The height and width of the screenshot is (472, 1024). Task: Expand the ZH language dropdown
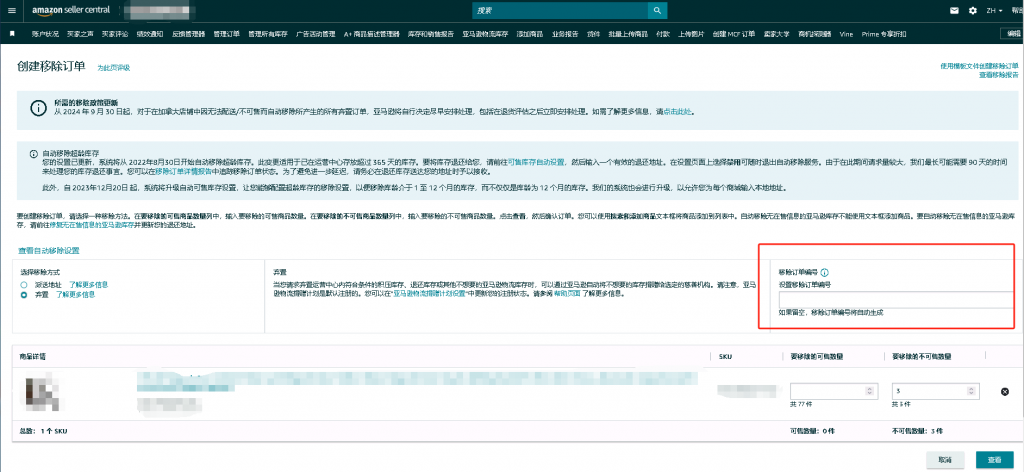[x=995, y=11]
